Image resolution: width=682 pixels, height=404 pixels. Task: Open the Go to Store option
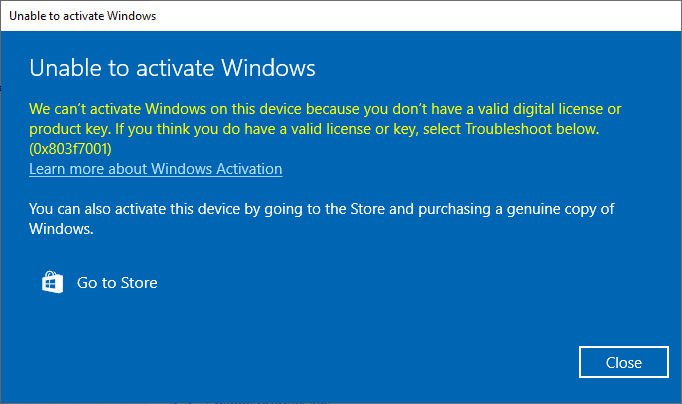pyautogui.click(x=117, y=283)
